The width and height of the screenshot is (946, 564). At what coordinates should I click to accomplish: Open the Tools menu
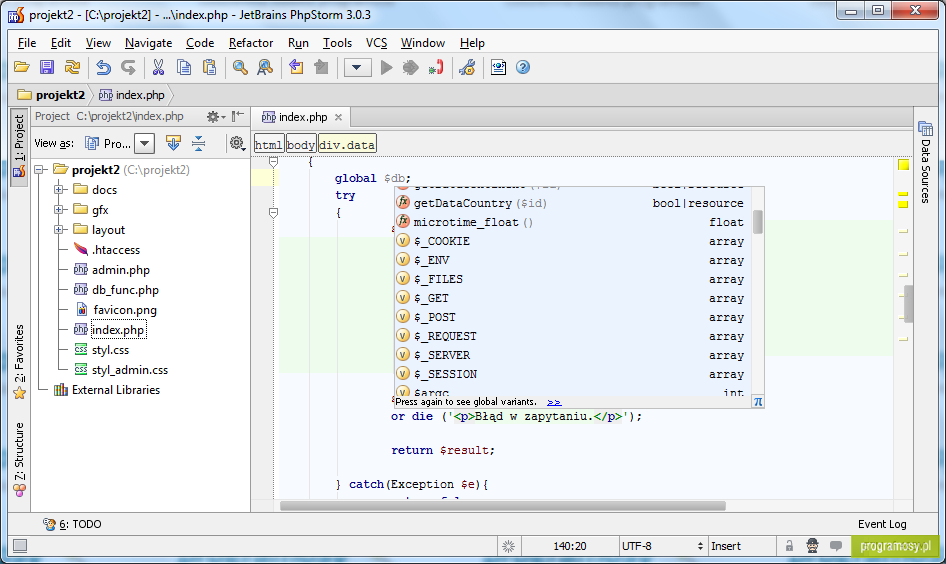337,43
